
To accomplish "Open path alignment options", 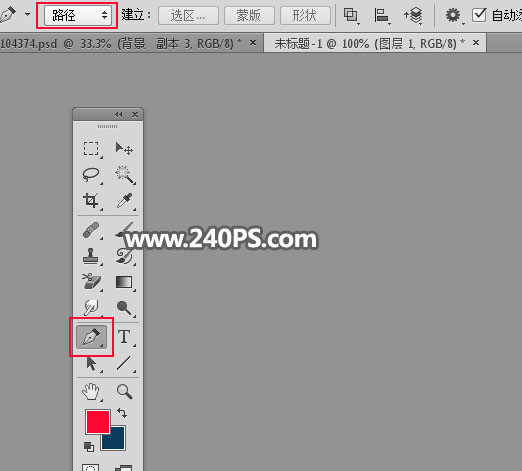I will (381, 15).
